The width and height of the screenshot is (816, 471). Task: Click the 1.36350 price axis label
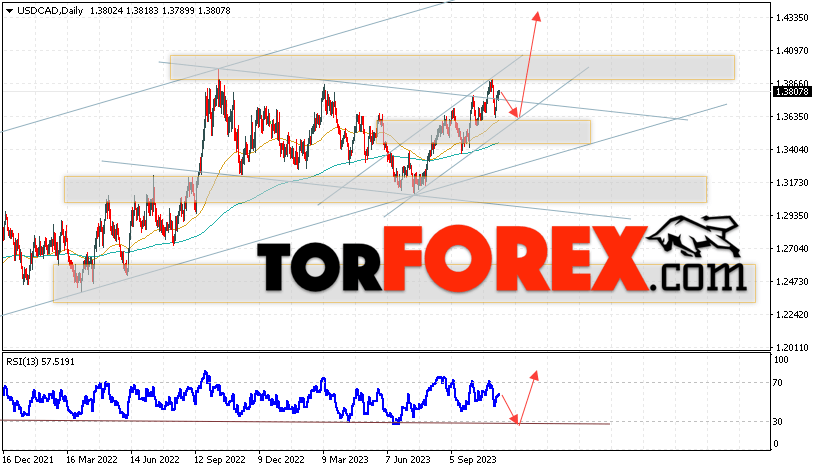point(792,117)
